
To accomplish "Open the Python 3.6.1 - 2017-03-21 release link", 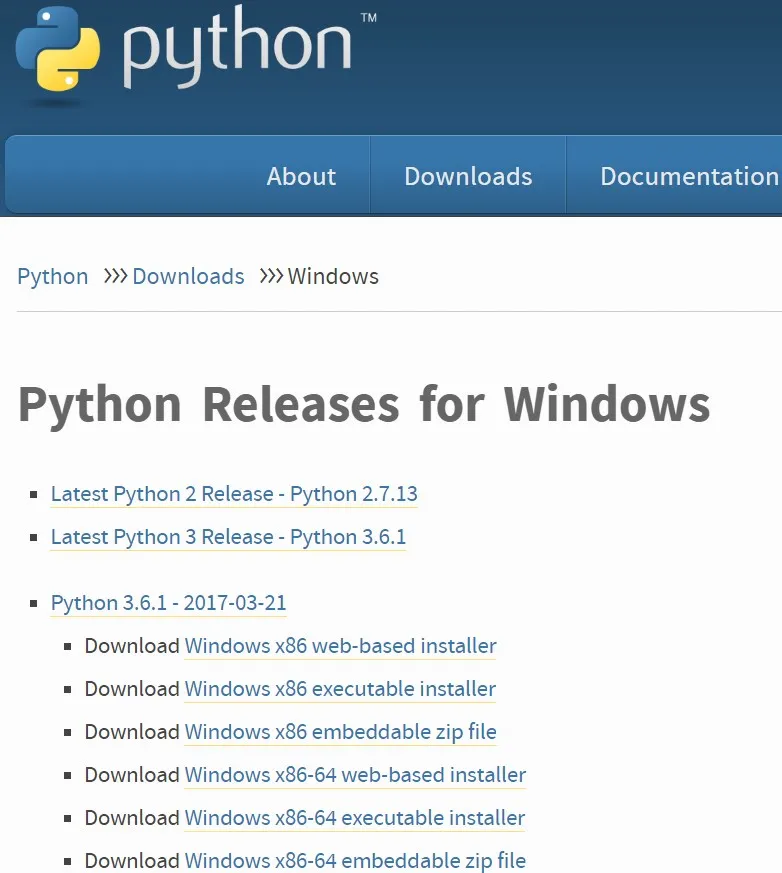I will (168, 603).
